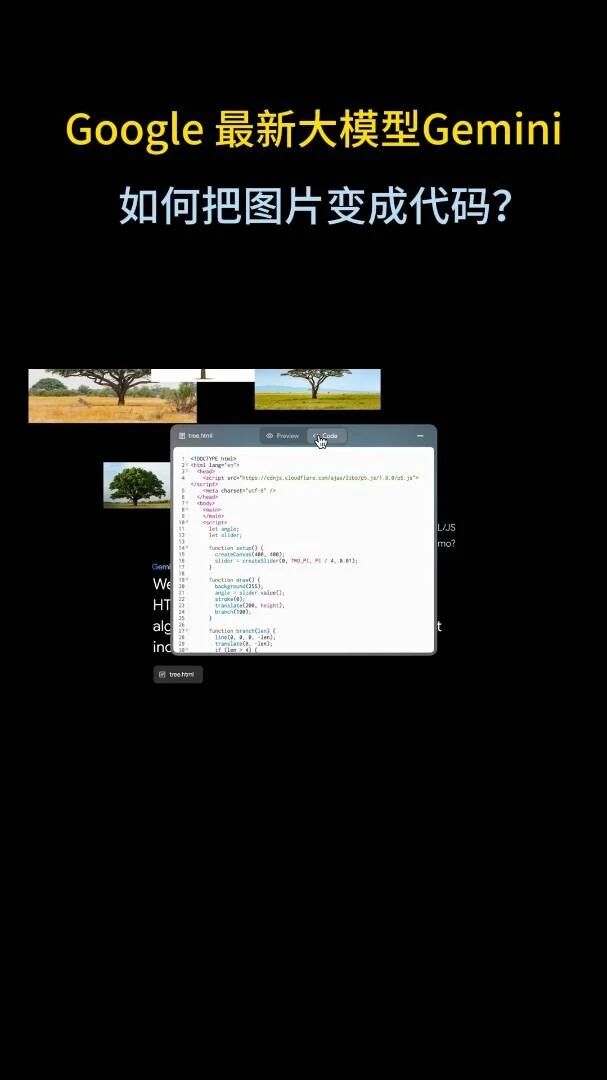Screen dimensions: 607x1080
Task: Click the 'angle = slider.value();' code line
Action: [249, 592]
